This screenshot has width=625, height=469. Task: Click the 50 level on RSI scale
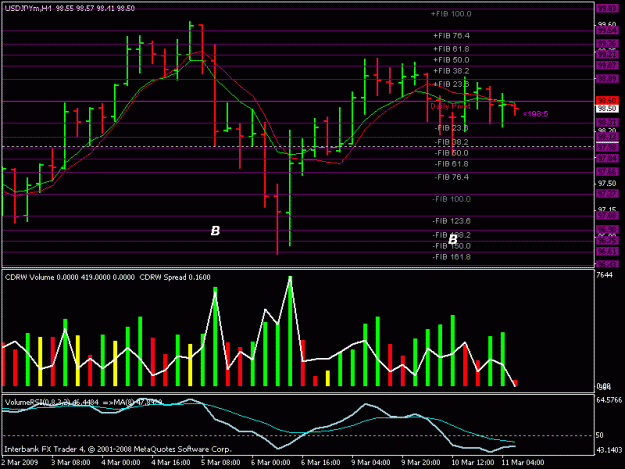click(600, 435)
